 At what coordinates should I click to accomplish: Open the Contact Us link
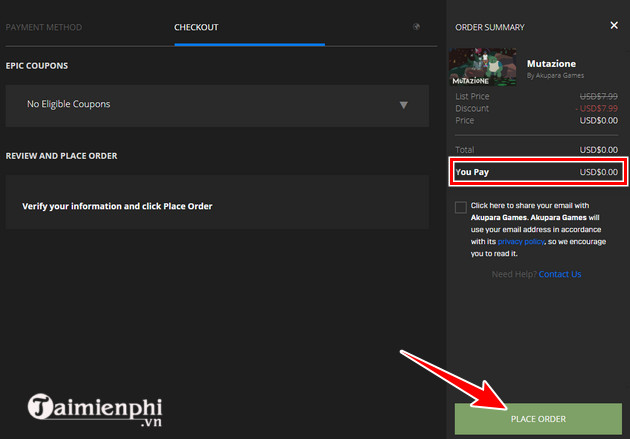(560, 274)
